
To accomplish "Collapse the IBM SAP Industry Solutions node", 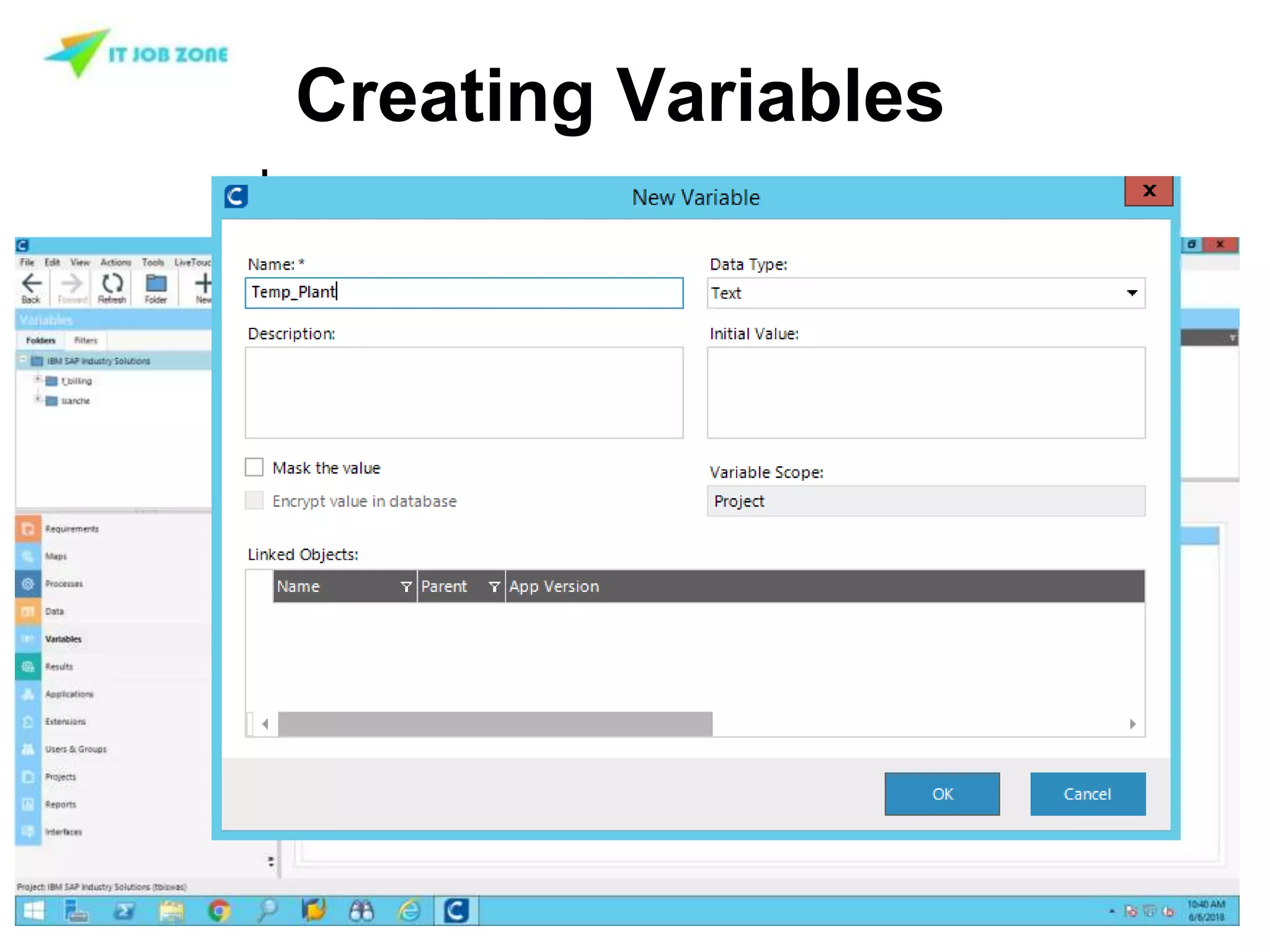I will (24, 359).
